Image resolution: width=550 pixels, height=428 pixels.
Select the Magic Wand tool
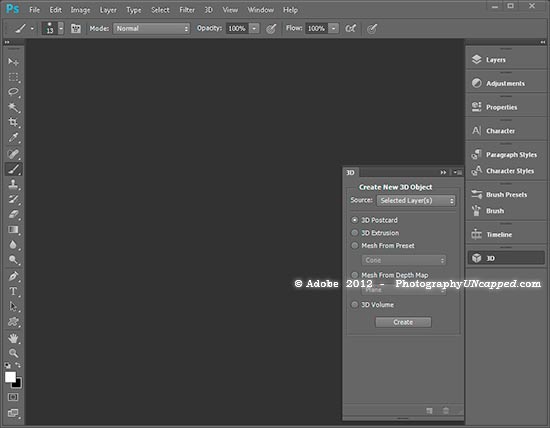(x=13, y=107)
